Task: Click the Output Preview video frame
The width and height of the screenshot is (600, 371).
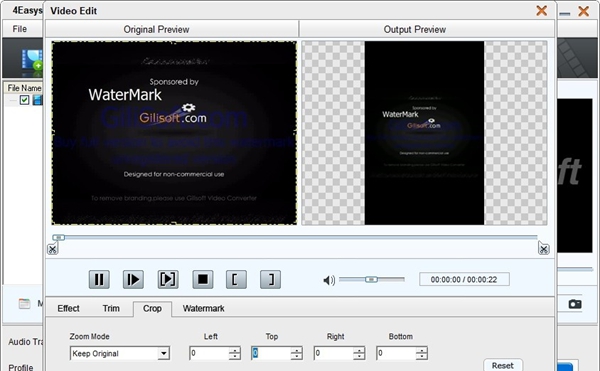Action: click(424, 133)
